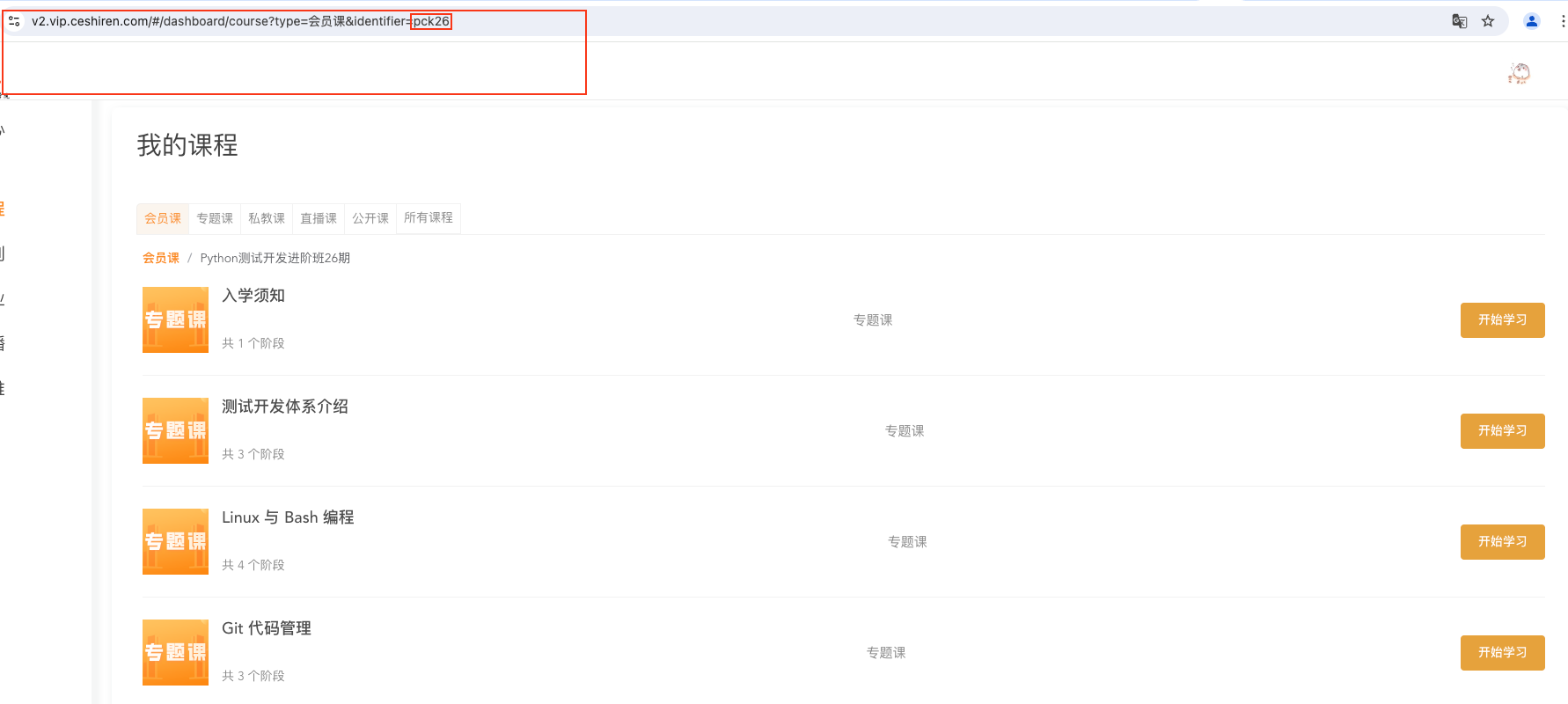Click the 会员课 breadcrumb link
The image size is (1568, 704).
(x=161, y=258)
